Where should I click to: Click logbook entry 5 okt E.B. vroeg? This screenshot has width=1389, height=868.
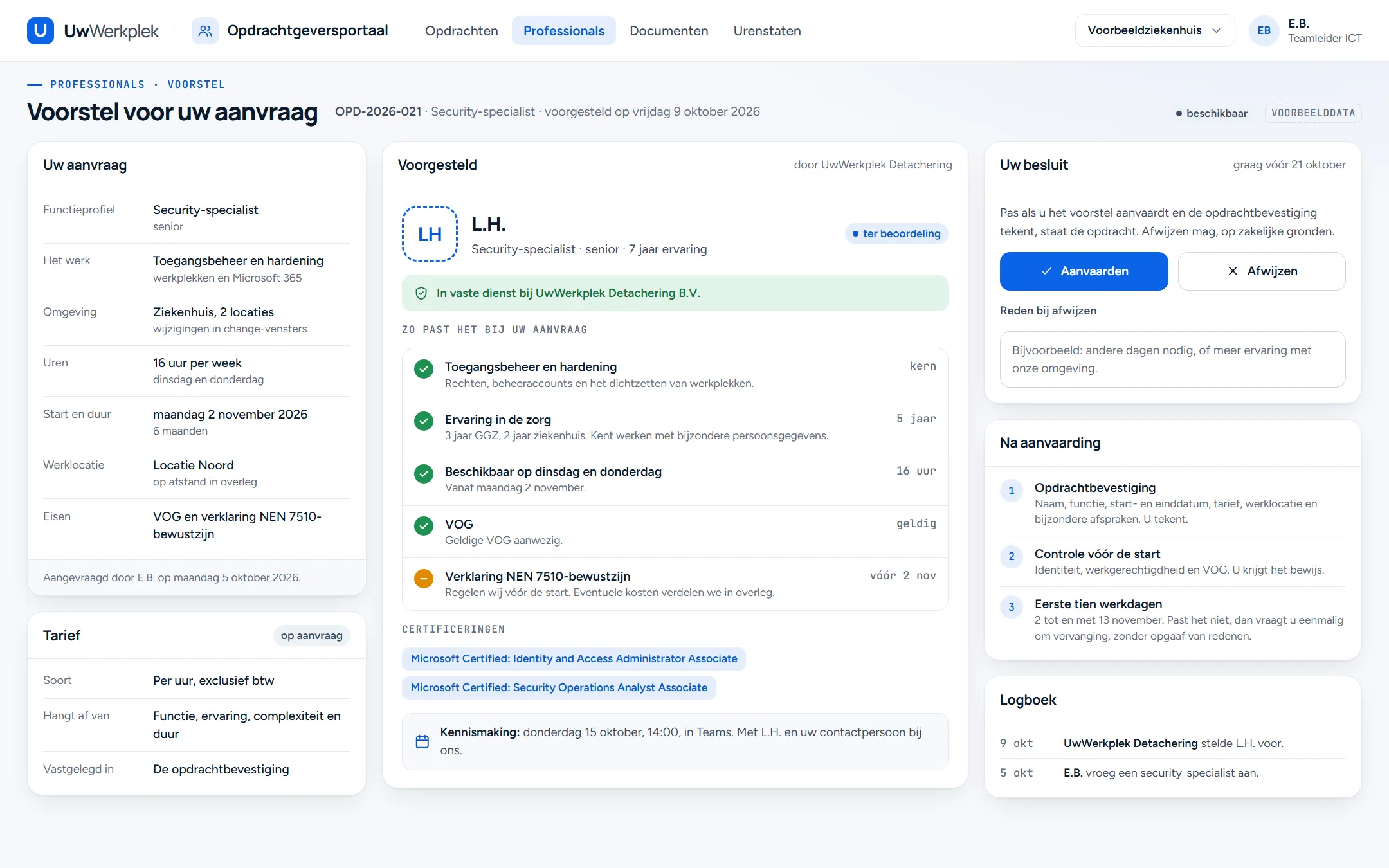[x=1173, y=773]
